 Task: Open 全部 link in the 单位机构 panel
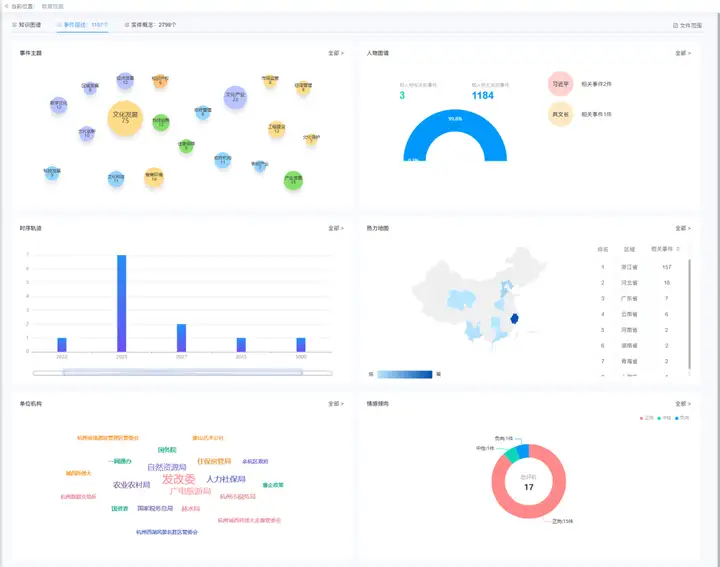click(x=335, y=404)
